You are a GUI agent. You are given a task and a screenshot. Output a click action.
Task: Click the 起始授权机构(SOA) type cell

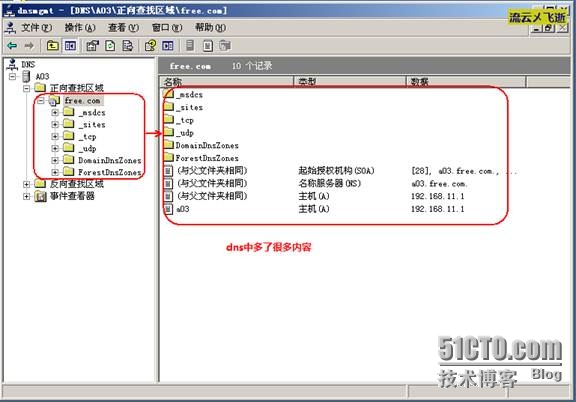point(336,171)
